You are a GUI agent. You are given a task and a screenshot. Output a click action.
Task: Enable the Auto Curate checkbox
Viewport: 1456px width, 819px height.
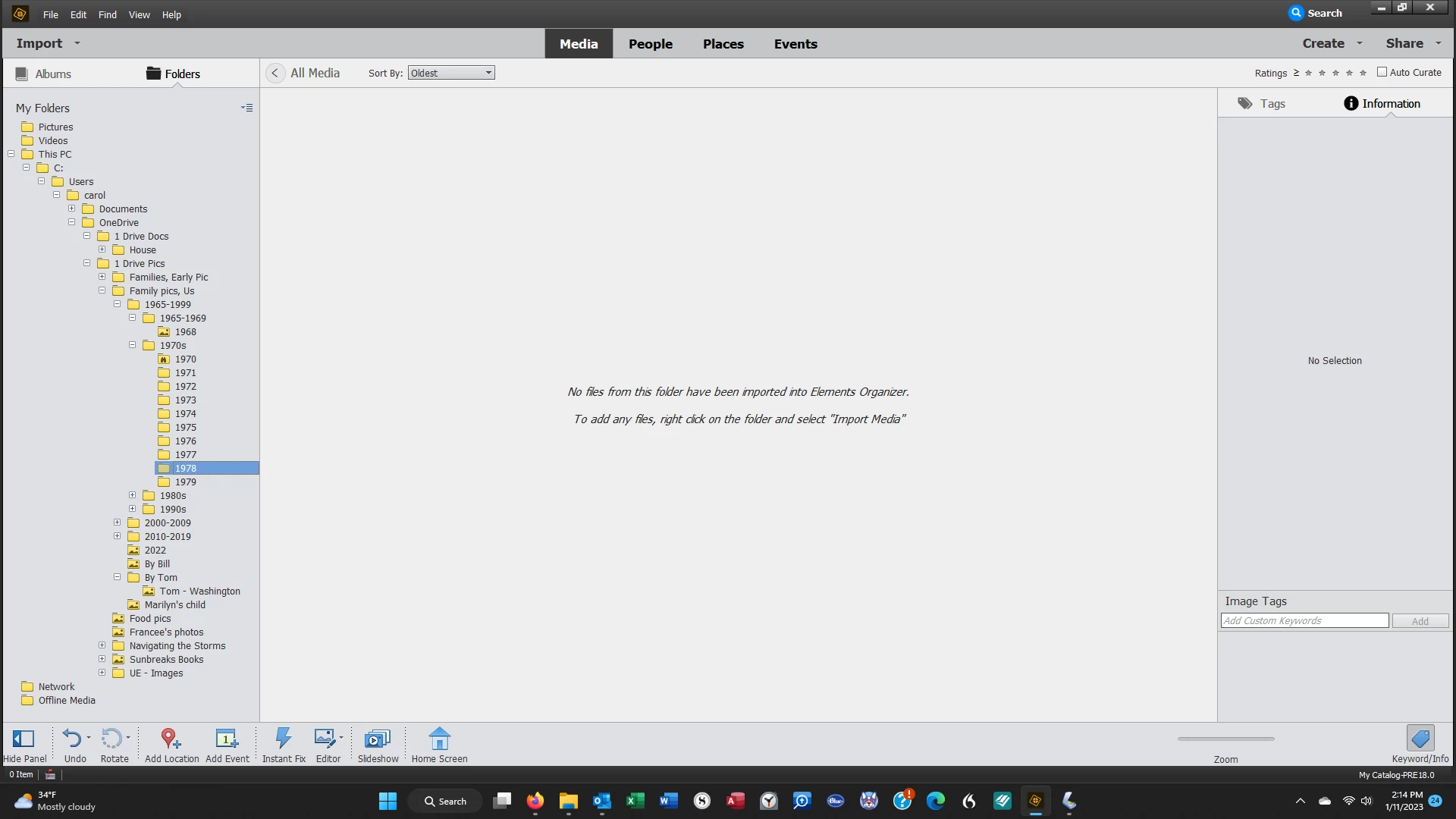point(1382,72)
